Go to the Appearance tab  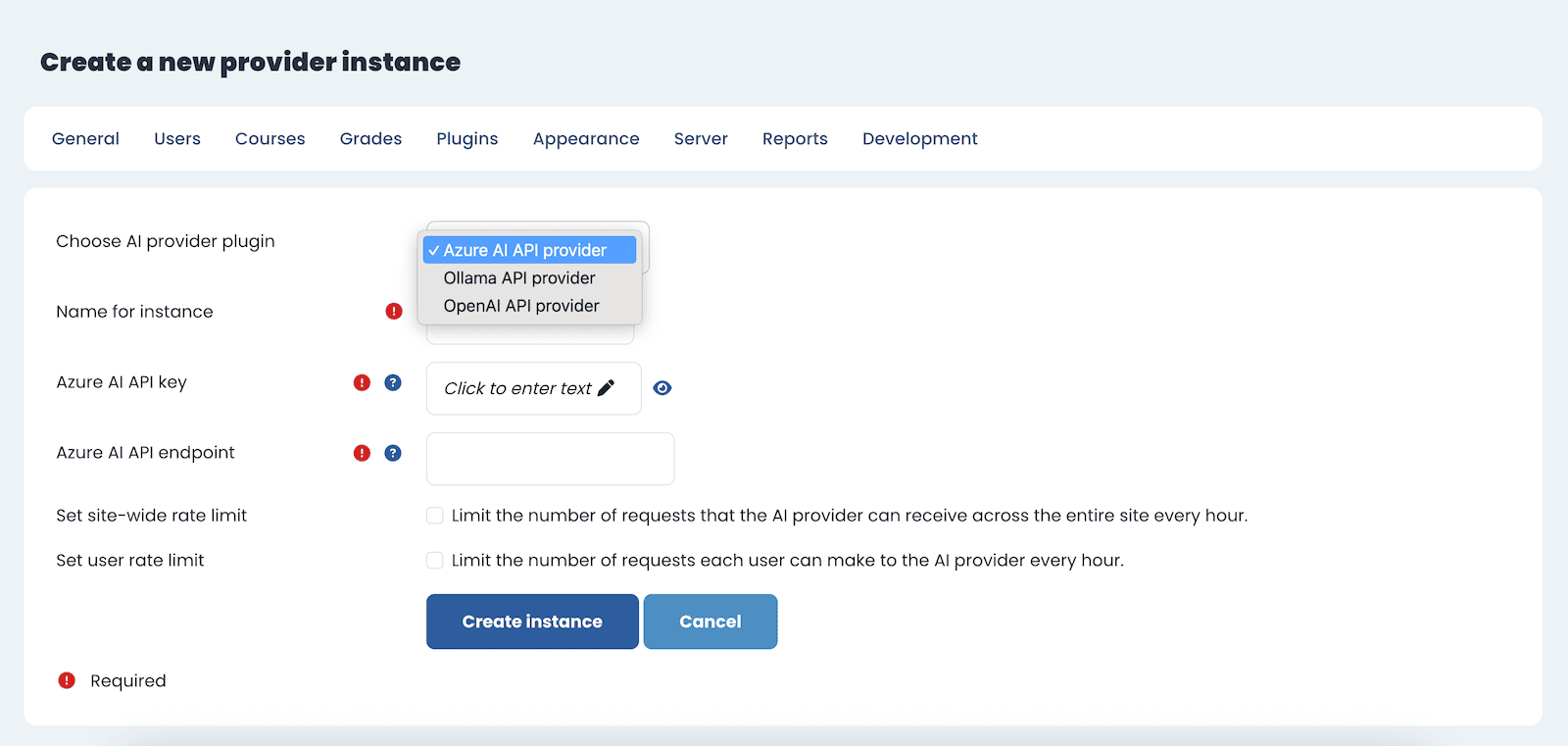(x=586, y=139)
